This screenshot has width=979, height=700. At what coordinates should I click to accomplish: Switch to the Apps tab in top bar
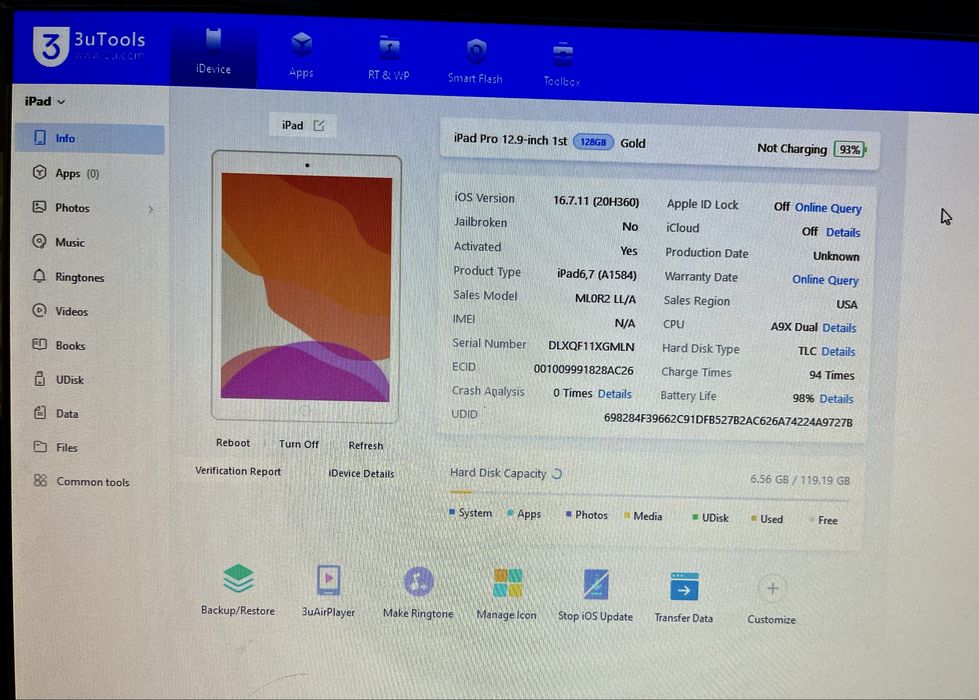tap(302, 55)
